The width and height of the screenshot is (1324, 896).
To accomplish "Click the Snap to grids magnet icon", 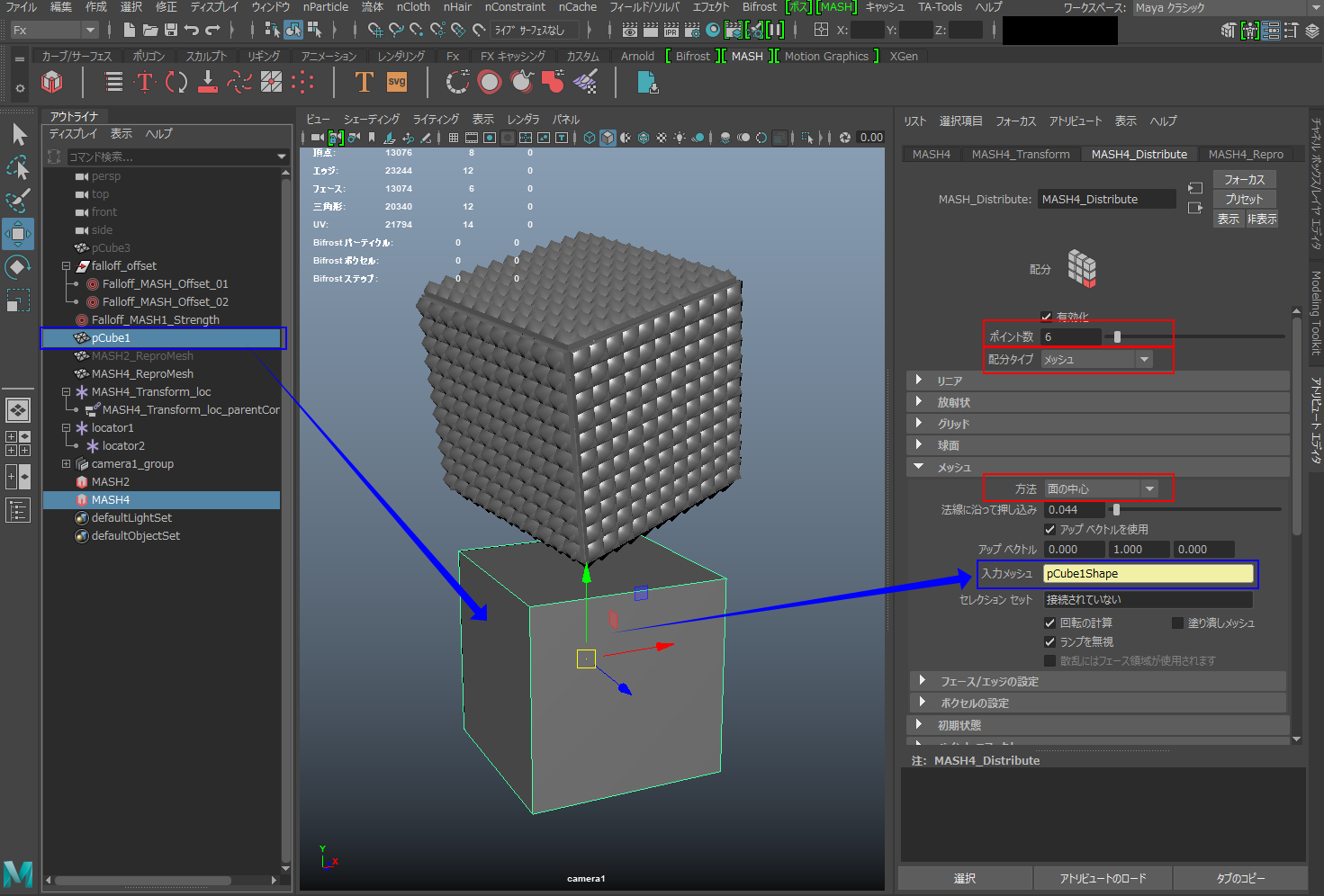I will click(375, 30).
